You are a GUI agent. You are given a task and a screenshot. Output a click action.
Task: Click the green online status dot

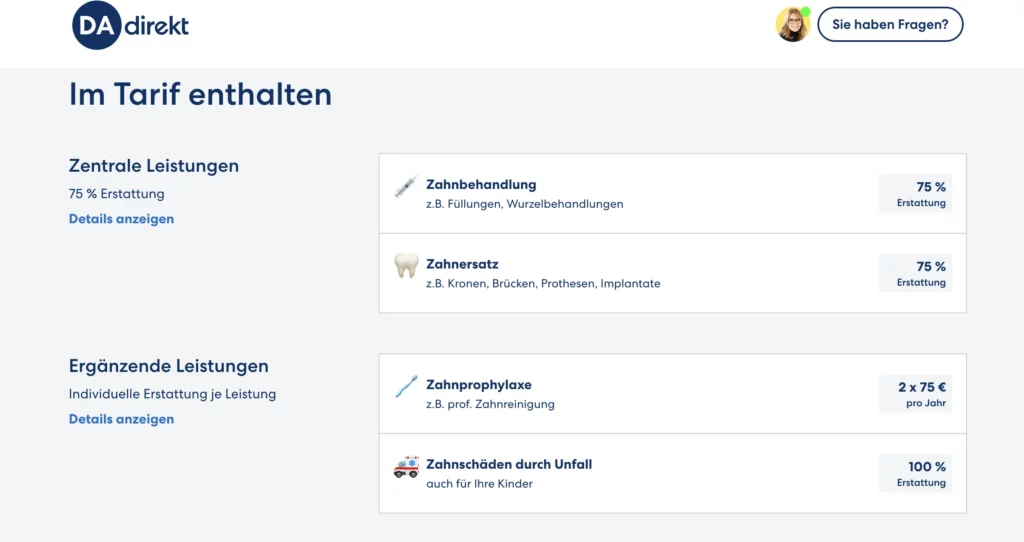tap(806, 12)
